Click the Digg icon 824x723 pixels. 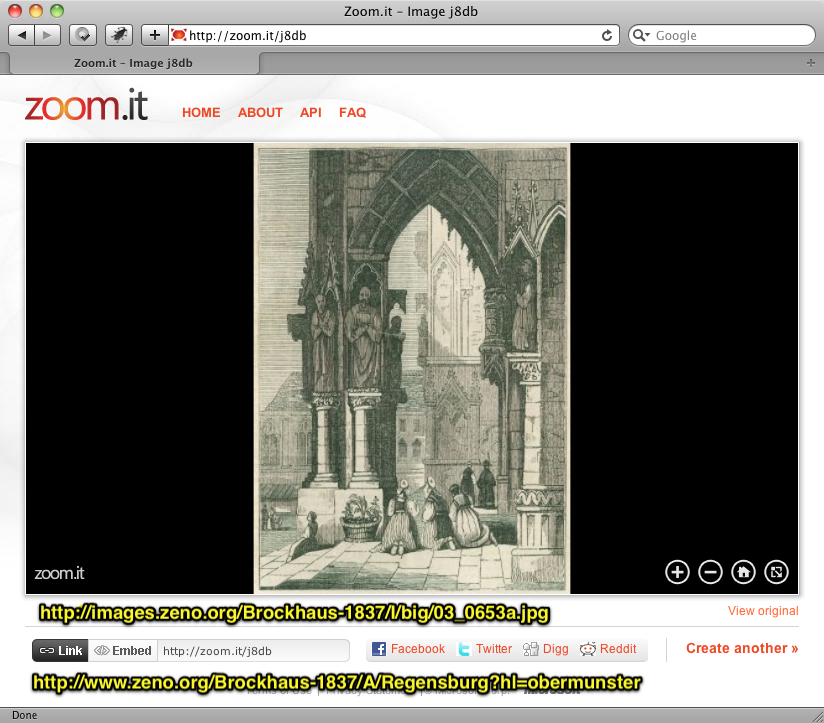pyautogui.click(x=531, y=649)
